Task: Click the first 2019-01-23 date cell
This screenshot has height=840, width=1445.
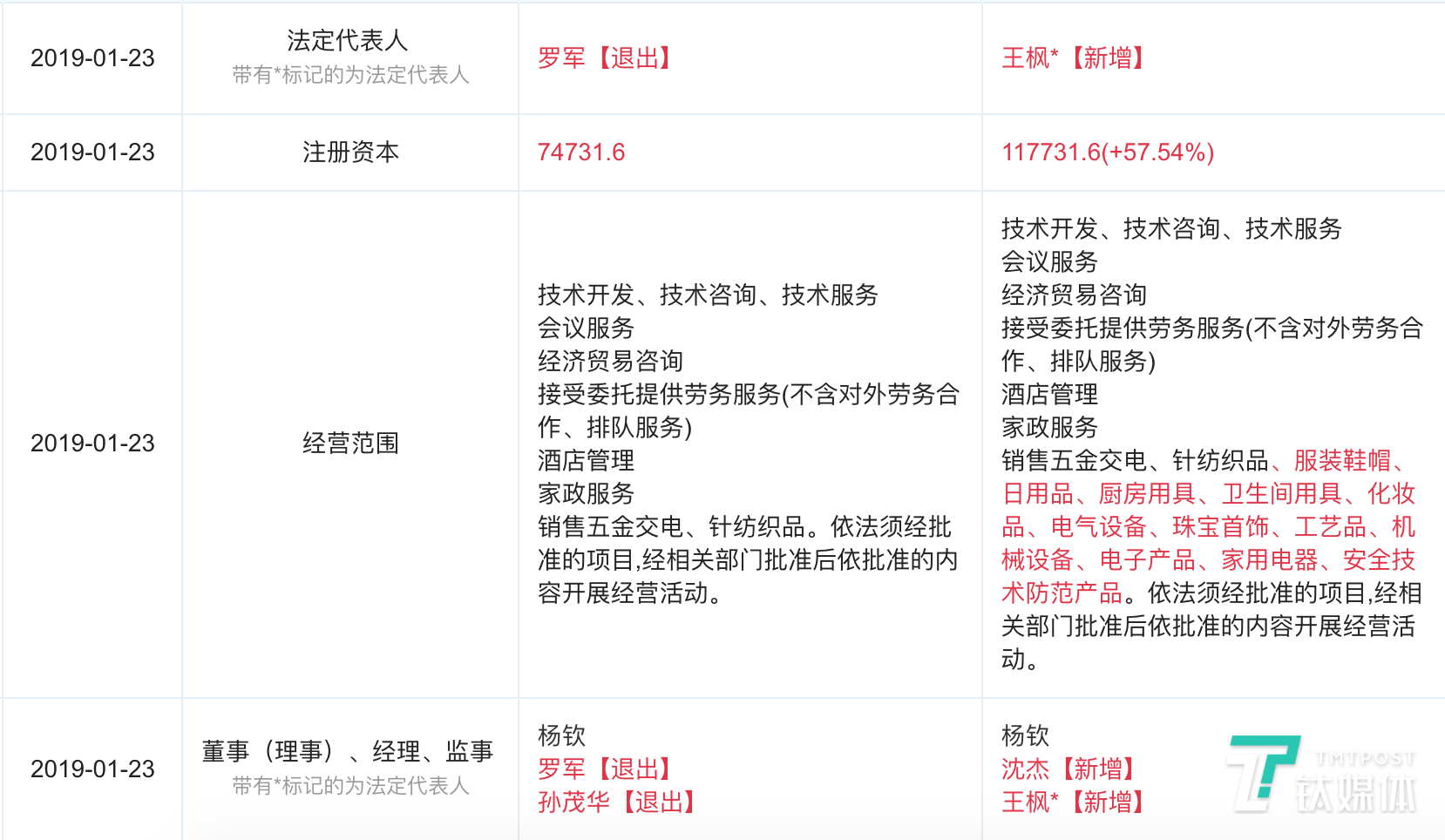Action: (x=92, y=58)
